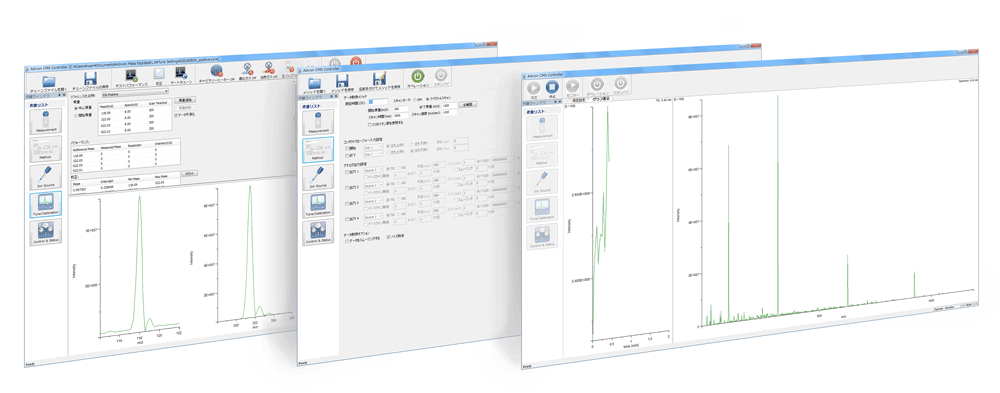Click the Monitor play button, right window
Image resolution: width=1000 pixels, height=393 pixels.
[573, 85]
